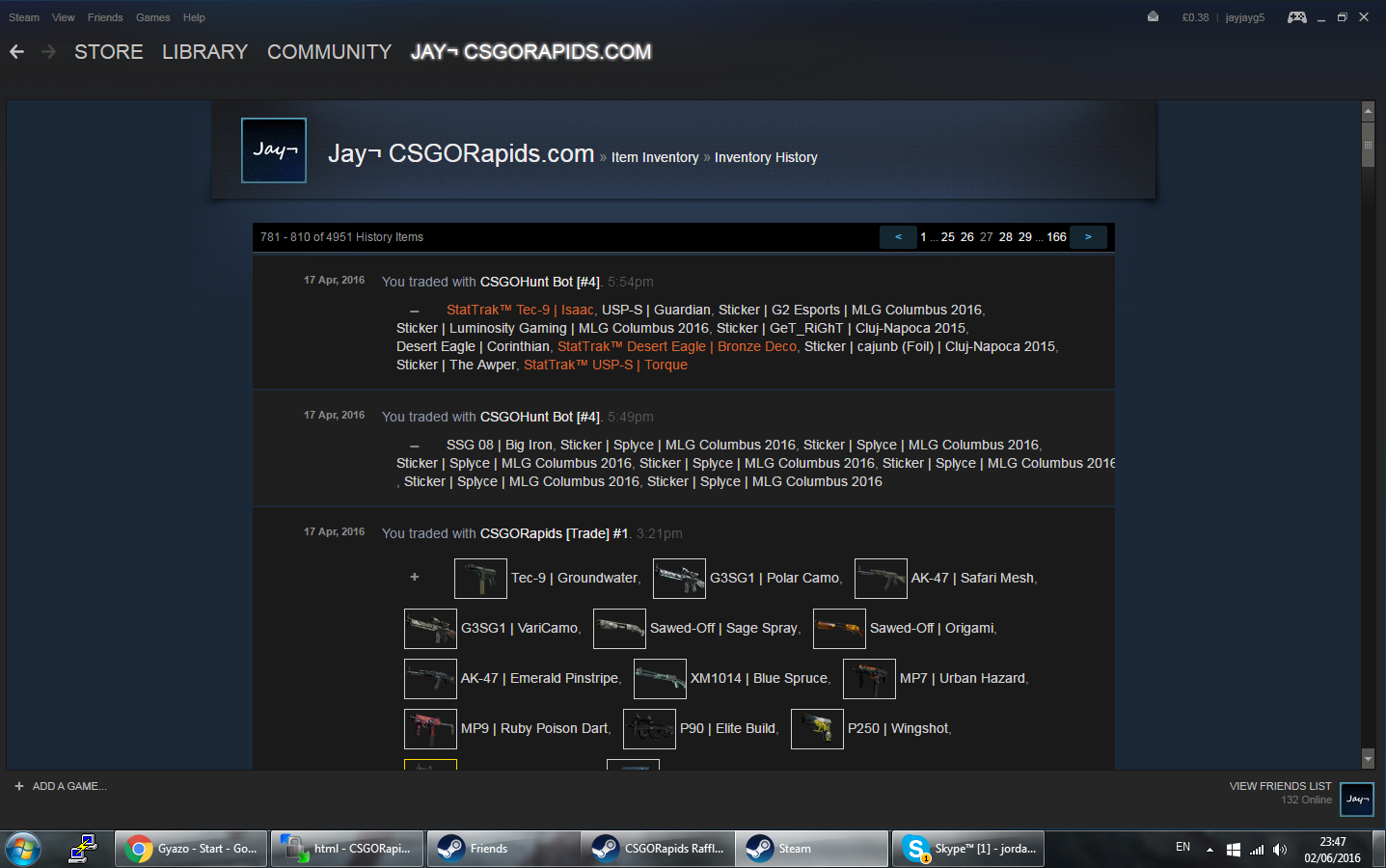1386x868 pixels.
Task: Jump to history page 25
Action: [x=948, y=237]
